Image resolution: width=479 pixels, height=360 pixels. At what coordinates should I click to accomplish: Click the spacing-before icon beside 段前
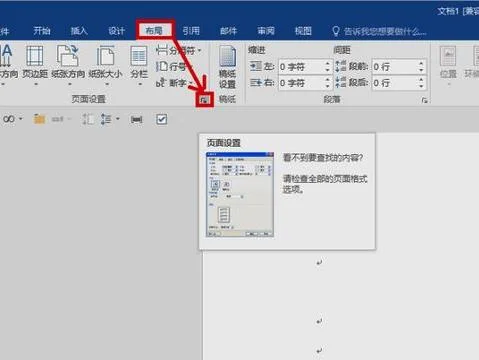click(341, 66)
